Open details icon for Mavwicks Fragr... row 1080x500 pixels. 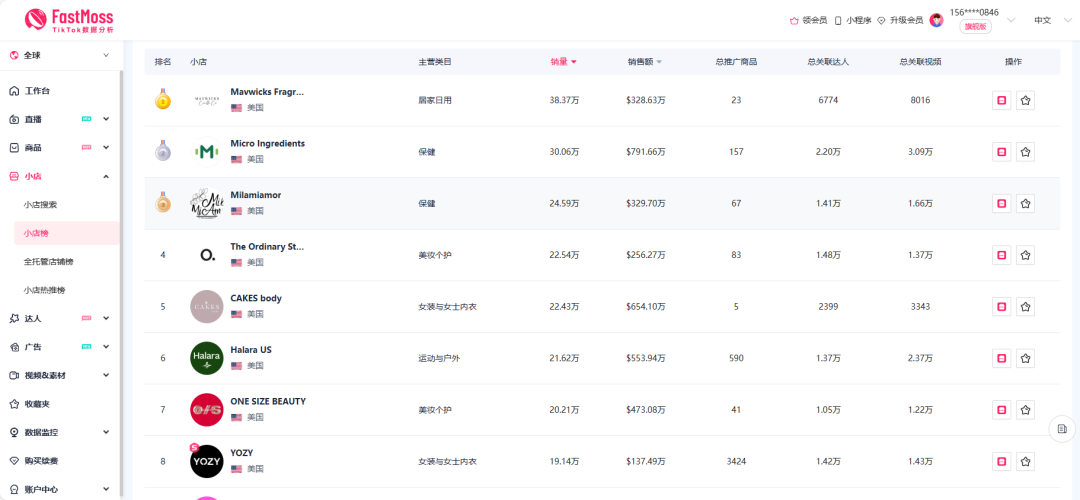[x=1001, y=101]
